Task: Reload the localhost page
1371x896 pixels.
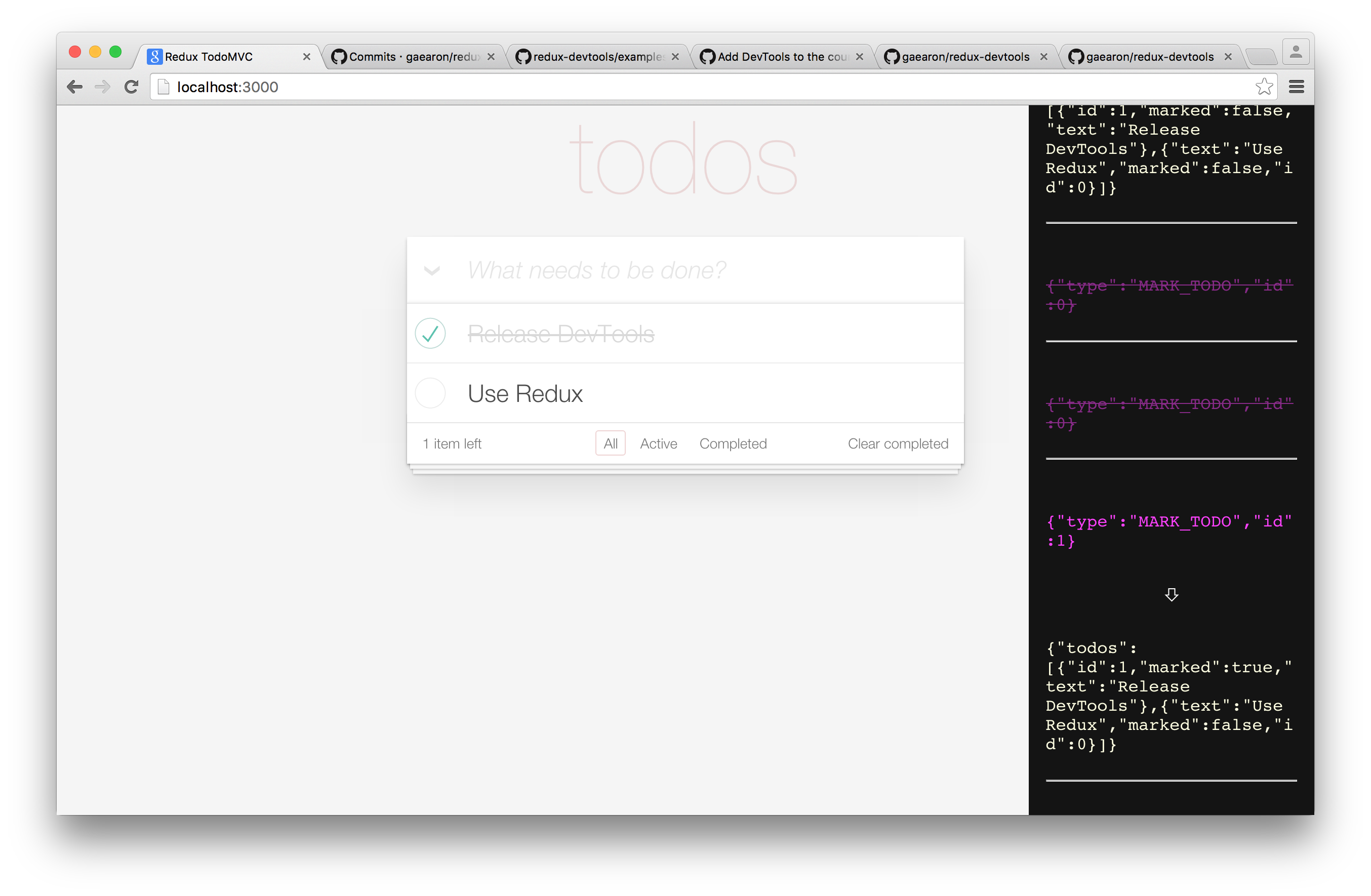Action: [x=131, y=87]
